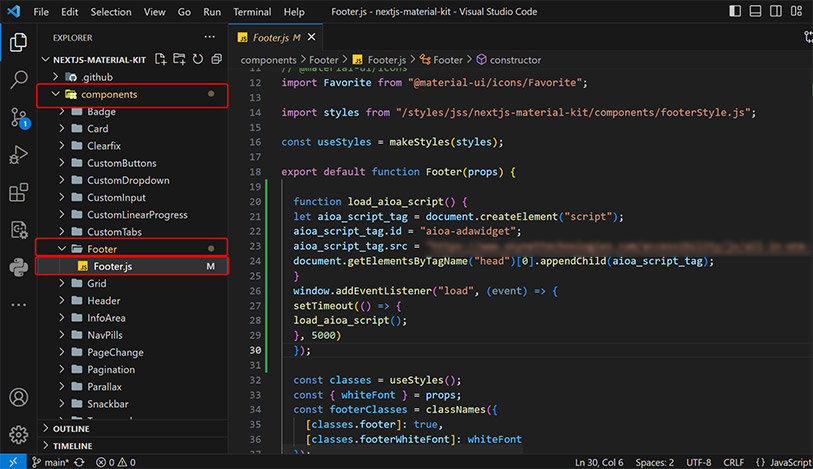The height and width of the screenshot is (469, 813).
Task: Open the Edit menu
Action: 69,11
